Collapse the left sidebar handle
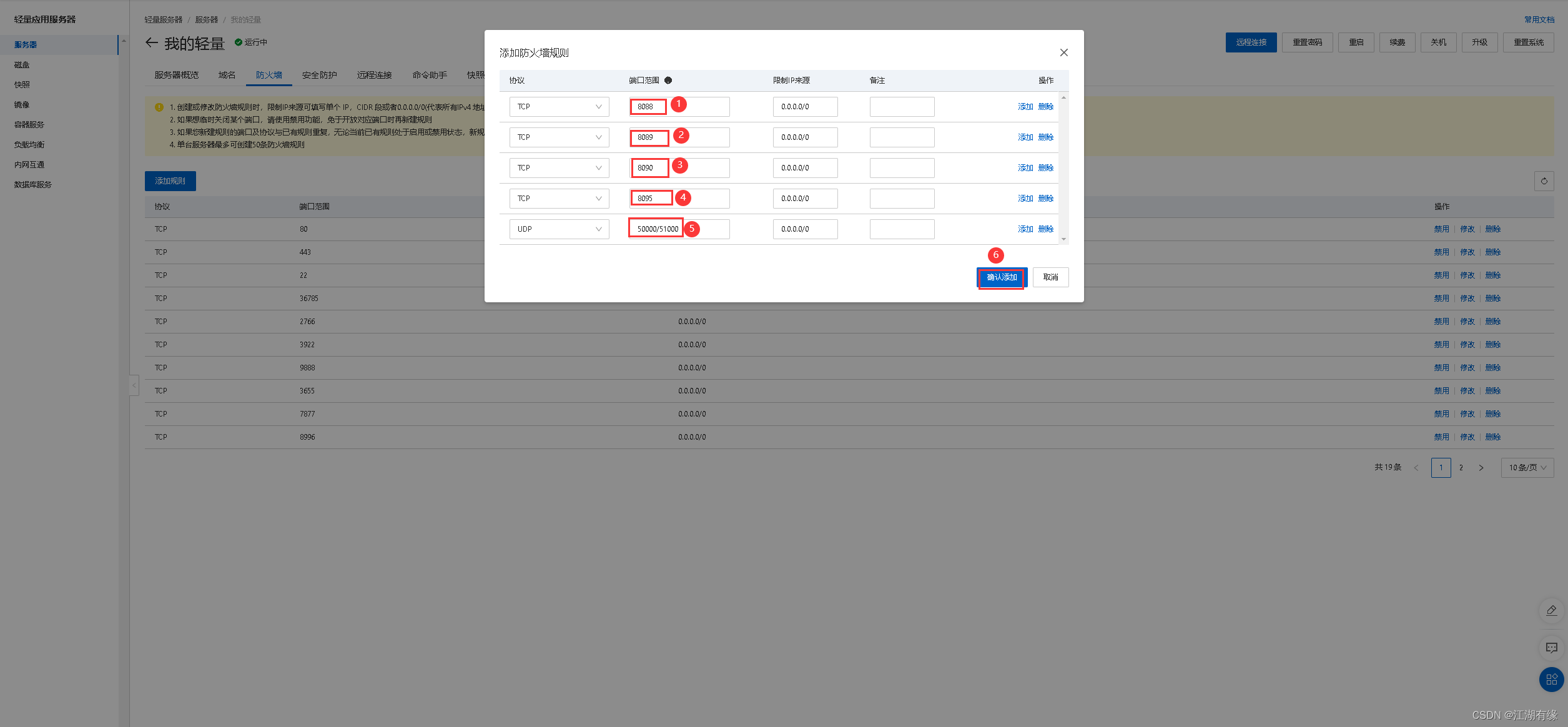Viewport: 1568px width, 727px height. pyautogui.click(x=134, y=385)
